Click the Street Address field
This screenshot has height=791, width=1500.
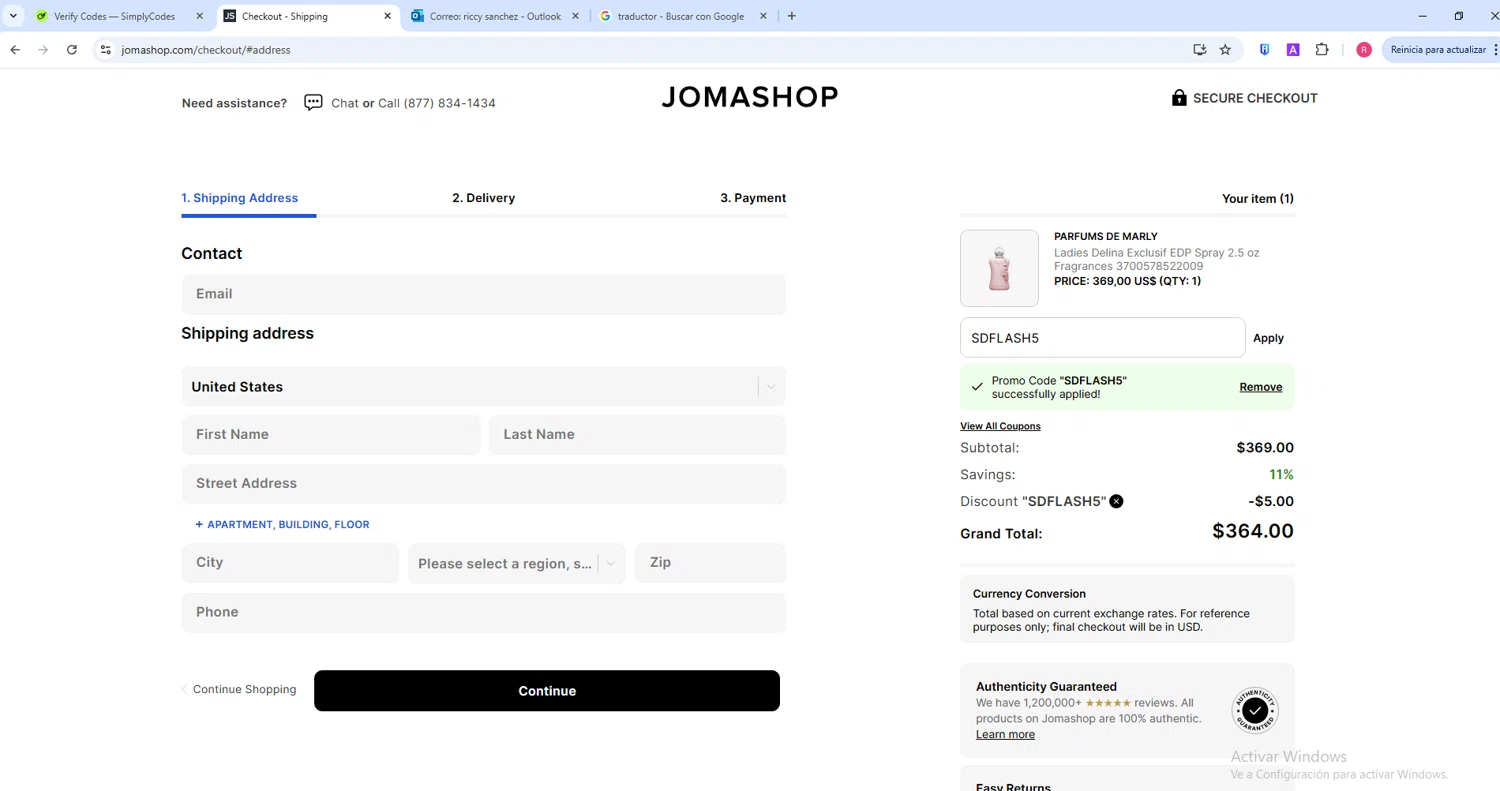pos(483,484)
